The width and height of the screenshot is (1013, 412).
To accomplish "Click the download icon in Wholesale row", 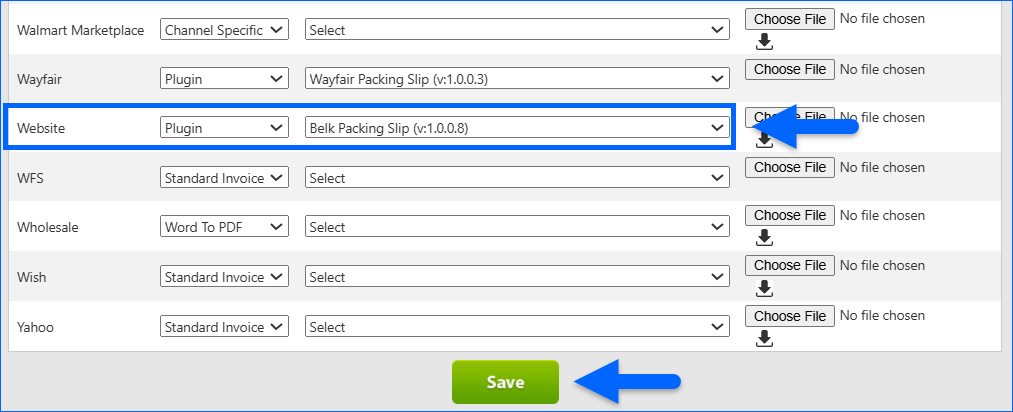I will [x=764, y=237].
